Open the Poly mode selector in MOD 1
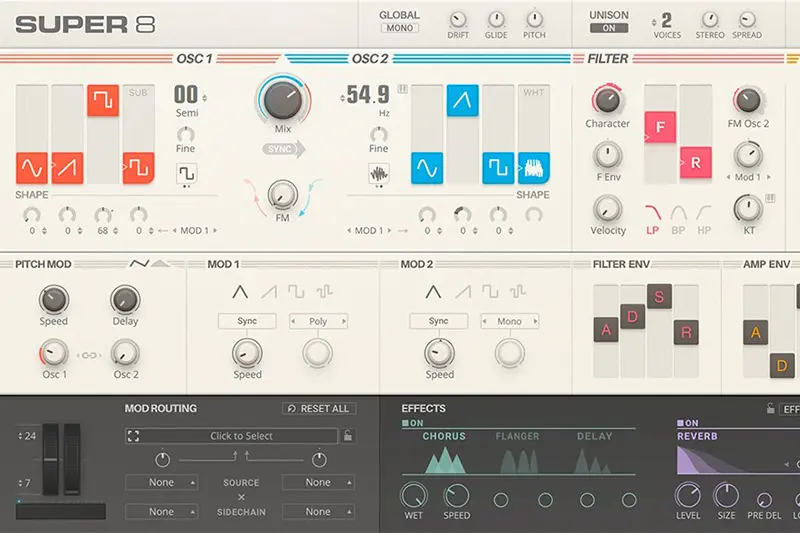Image resolution: width=800 pixels, height=533 pixels. point(318,321)
